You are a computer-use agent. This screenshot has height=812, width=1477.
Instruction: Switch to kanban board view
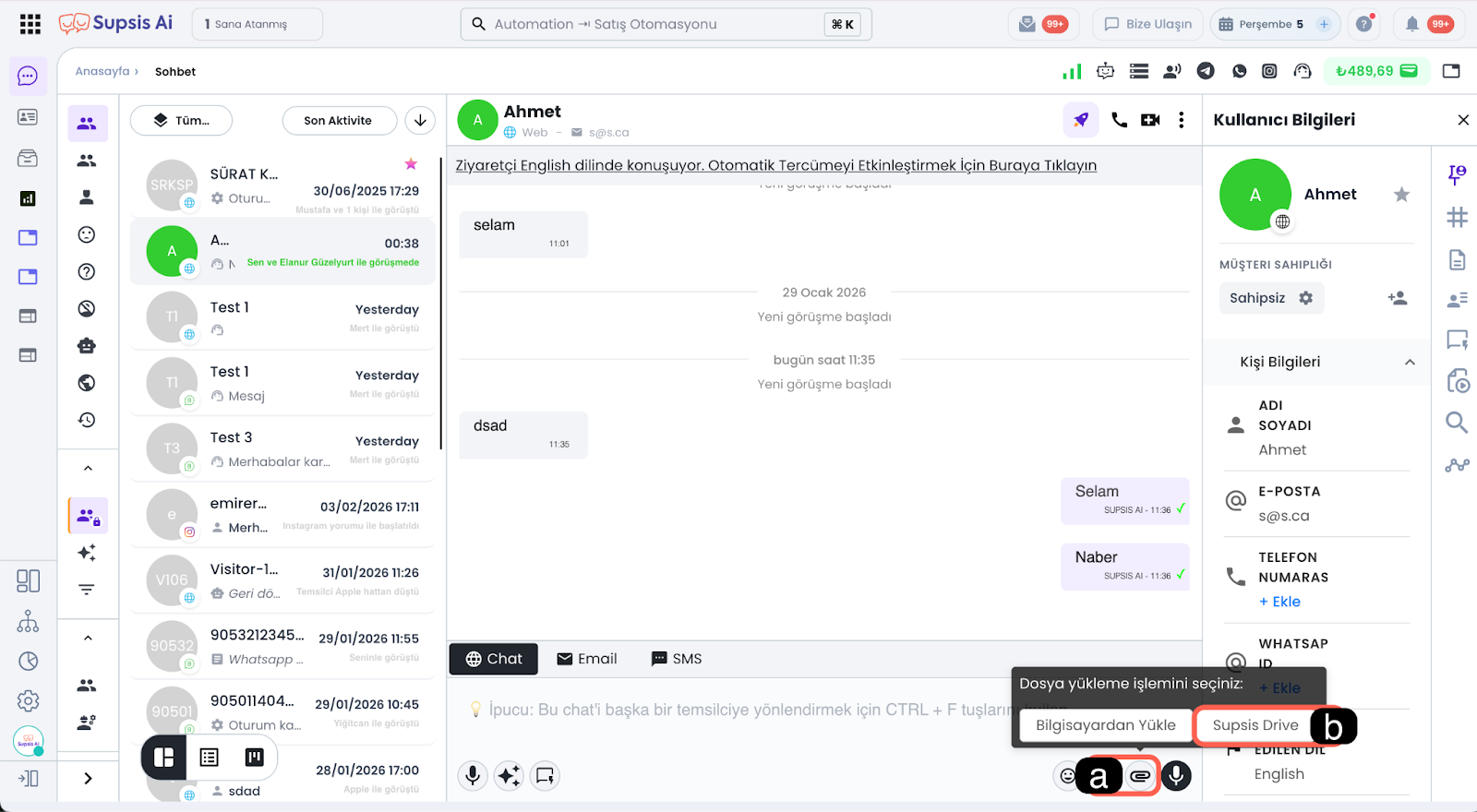pos(254,758)
